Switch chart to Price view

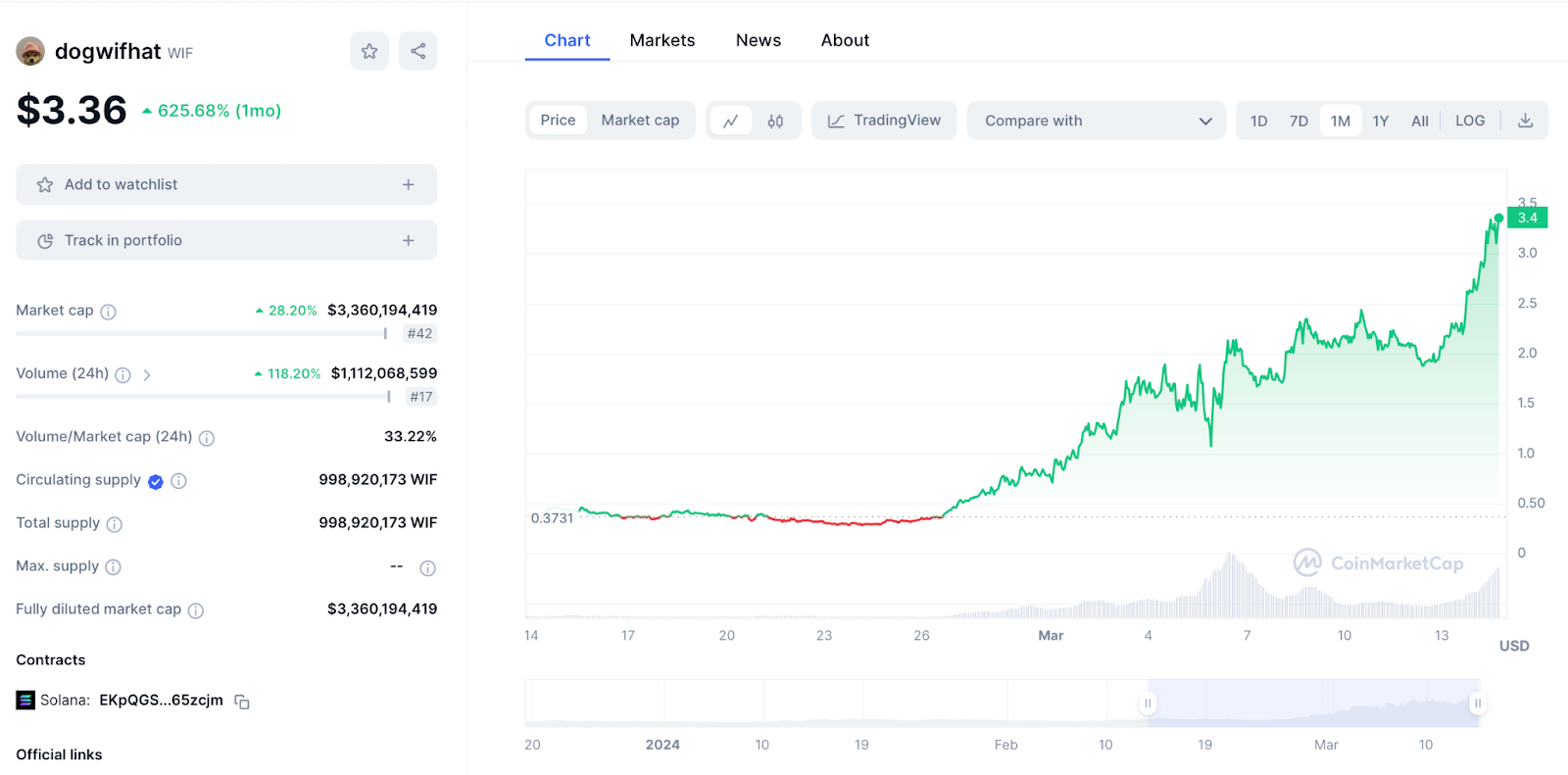point(559,121)
